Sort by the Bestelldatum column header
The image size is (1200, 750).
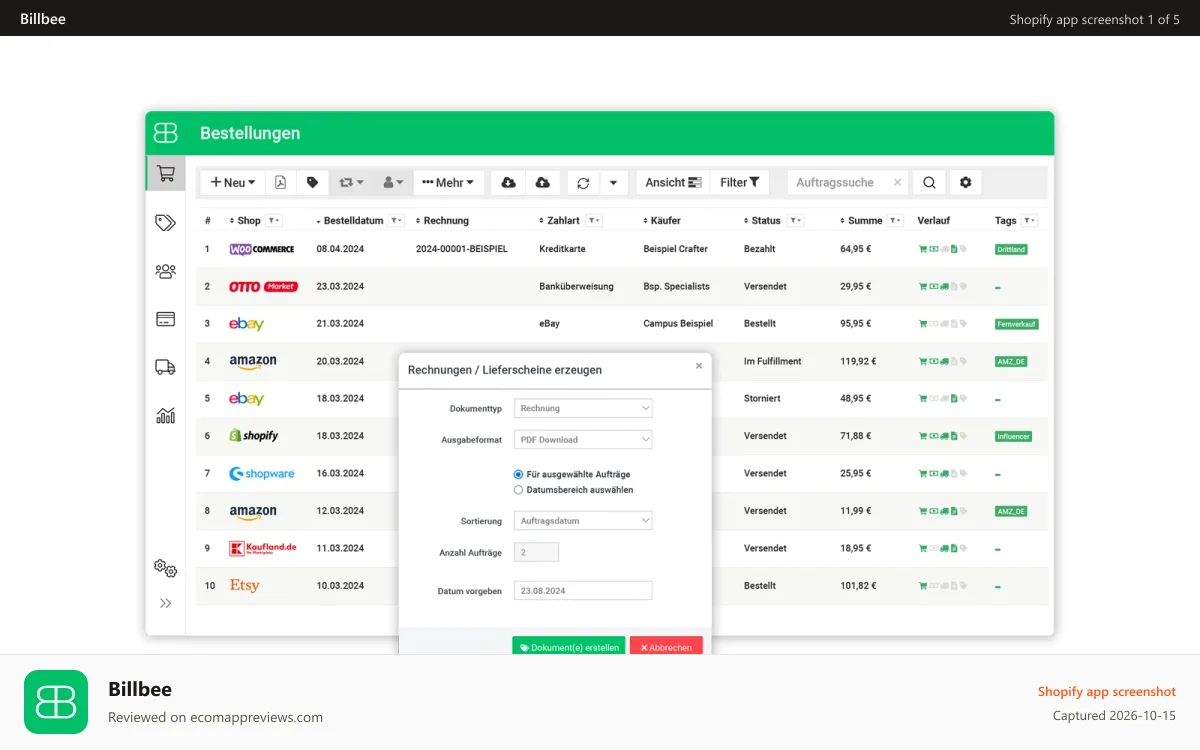tap(350, 220)
